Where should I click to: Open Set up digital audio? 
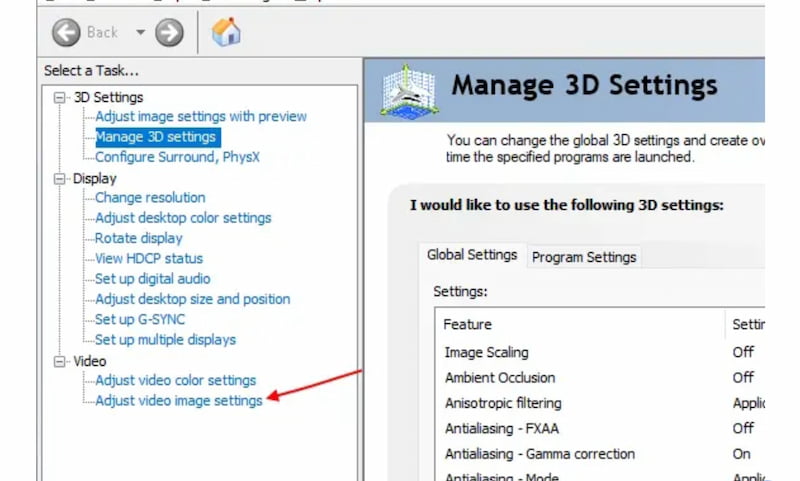pos(153,279)
